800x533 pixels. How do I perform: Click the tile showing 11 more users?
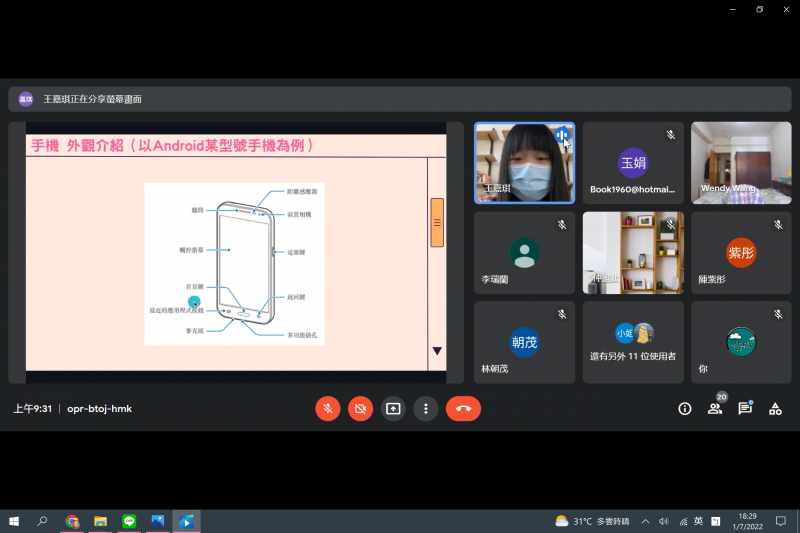tap(632, 342)
